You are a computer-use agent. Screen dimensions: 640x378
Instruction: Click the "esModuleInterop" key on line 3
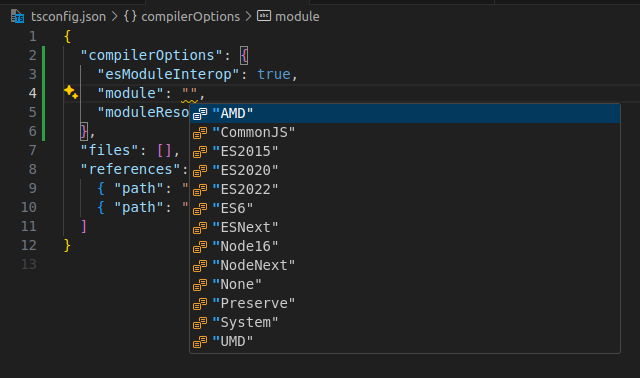(x=168, y=74)
